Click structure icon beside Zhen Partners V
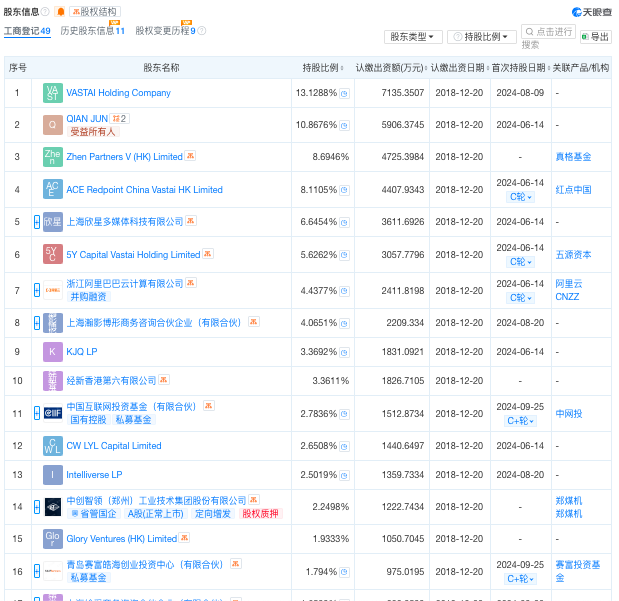 [x=190, y=156]
